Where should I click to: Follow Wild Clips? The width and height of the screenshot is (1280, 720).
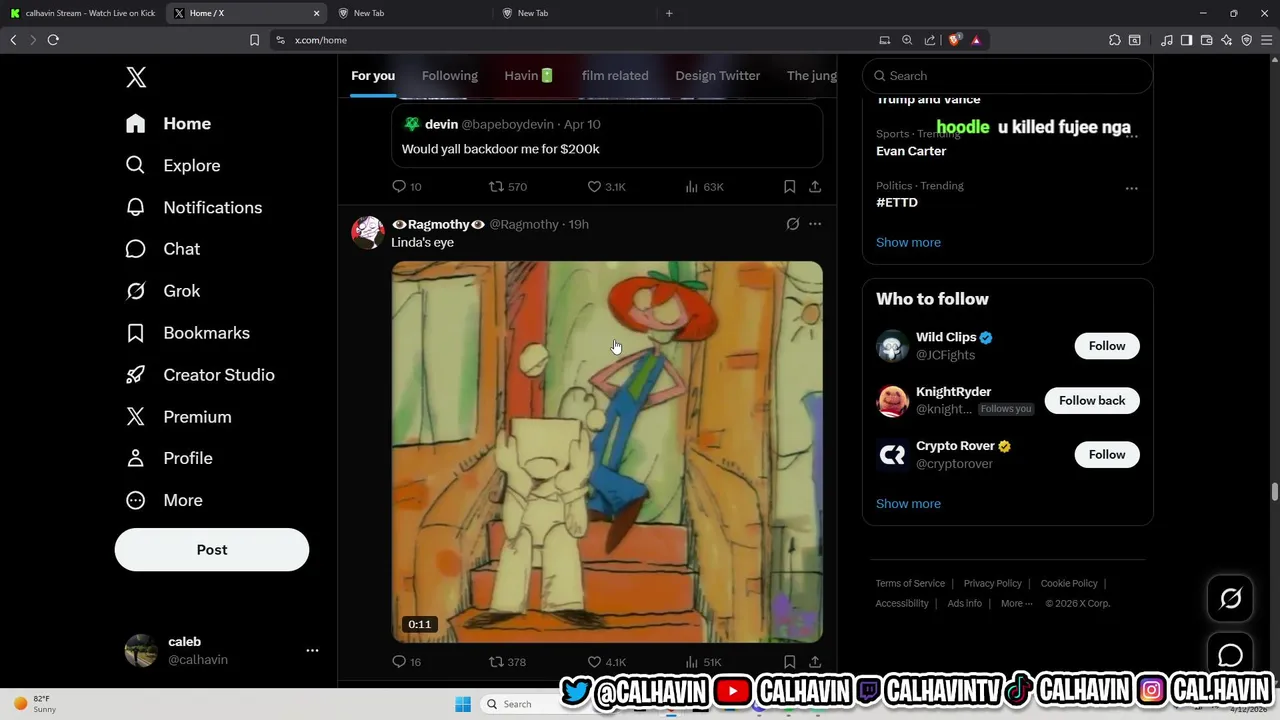click(x=1107, y=346)
